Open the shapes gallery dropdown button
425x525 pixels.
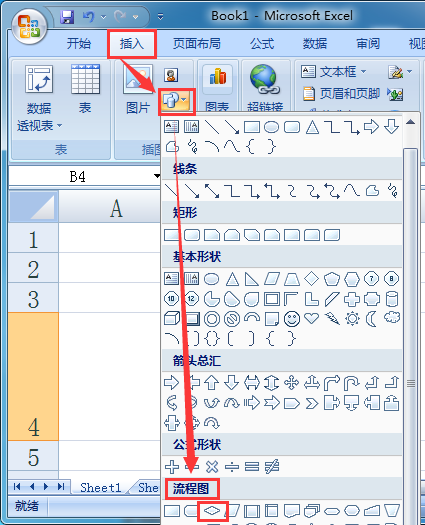(x=175, y=100)
